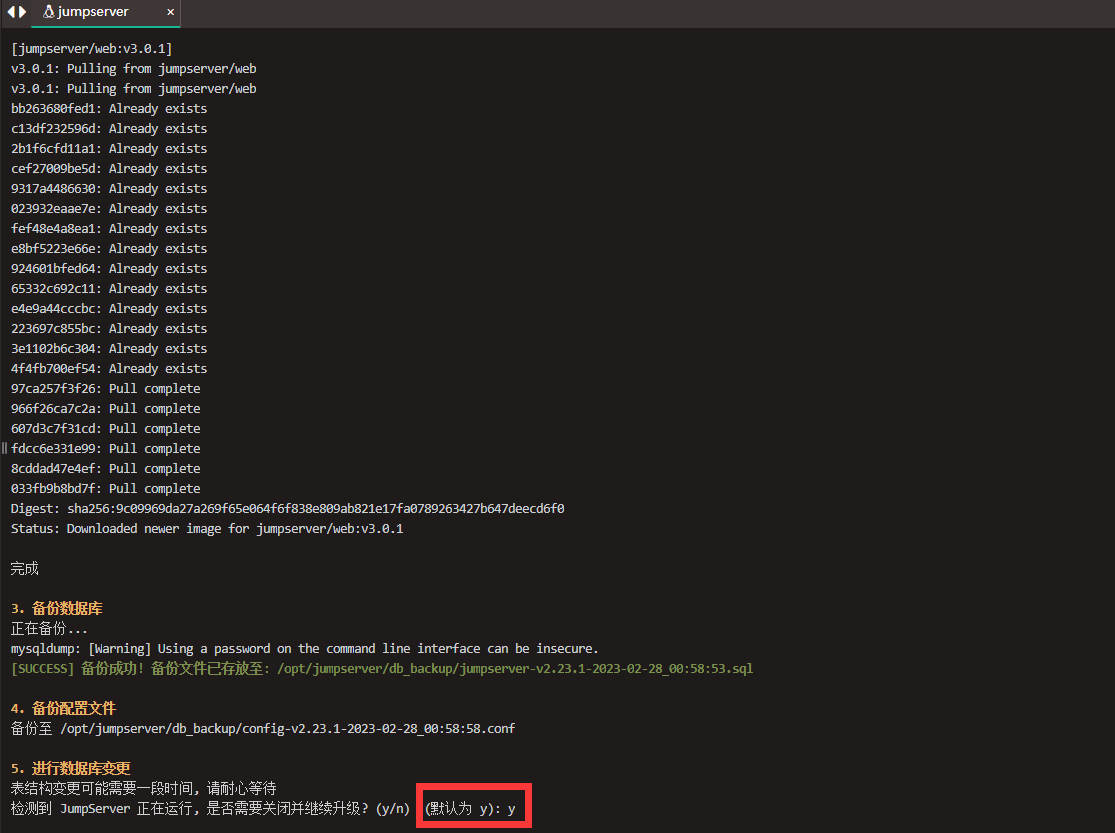Click the '完成' completion message
The width and height of the screenshot is (1115, 833).
[24, 568]
